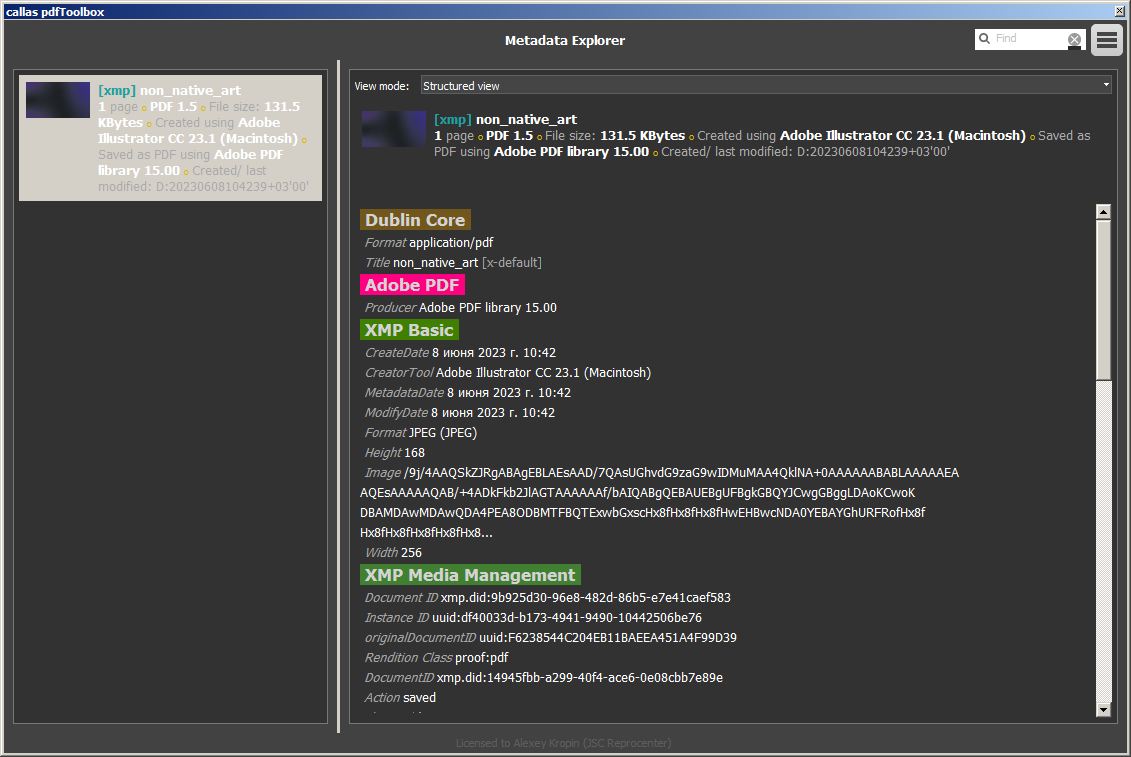The height and width of the screenshot is (757, 1131).
Task: Click the Licensed to Alexey Kropin footer text
Action: [x=563, y=743]
